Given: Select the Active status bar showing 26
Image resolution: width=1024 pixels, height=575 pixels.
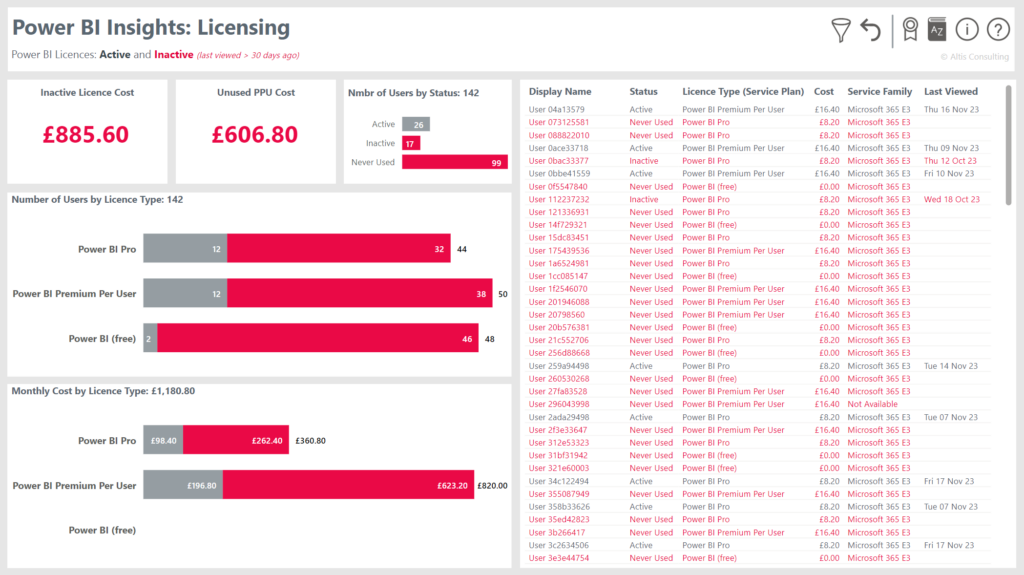Looking at the screenshot, I should (416, 124).
